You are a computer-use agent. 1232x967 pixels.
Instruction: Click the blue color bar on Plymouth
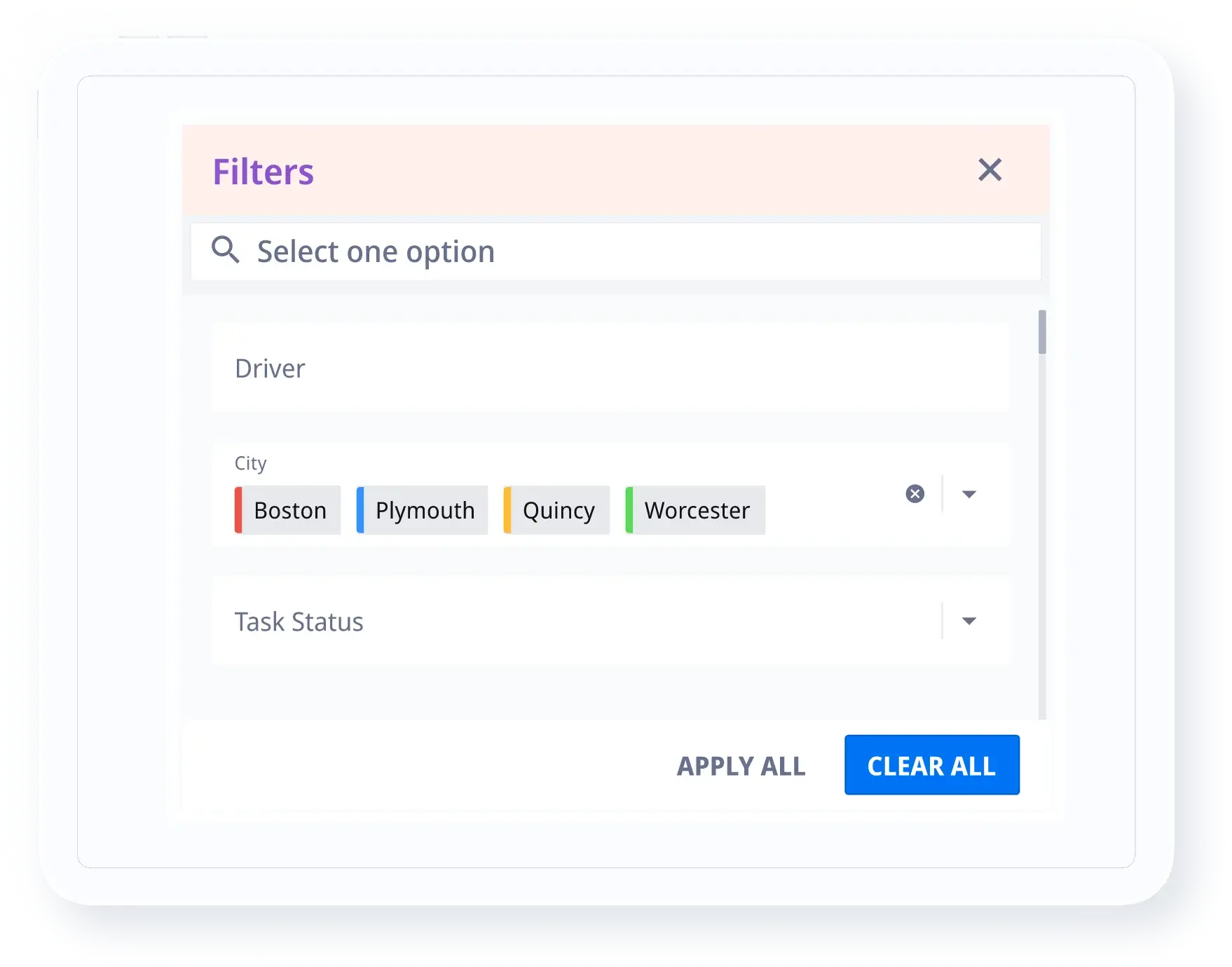(x=360, y=510)
